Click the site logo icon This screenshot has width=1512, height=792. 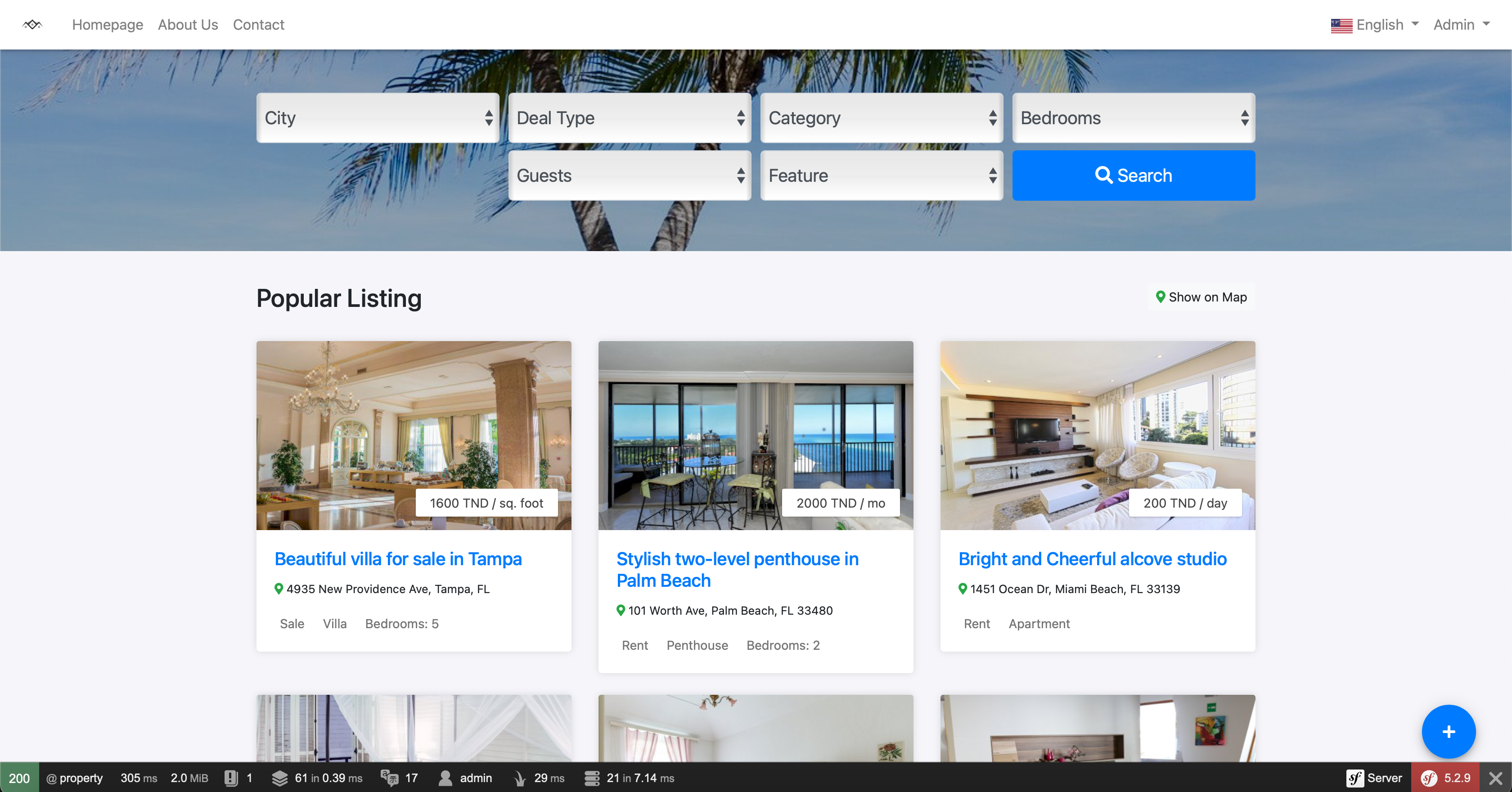pyautogui.click(x=32, y=25)
